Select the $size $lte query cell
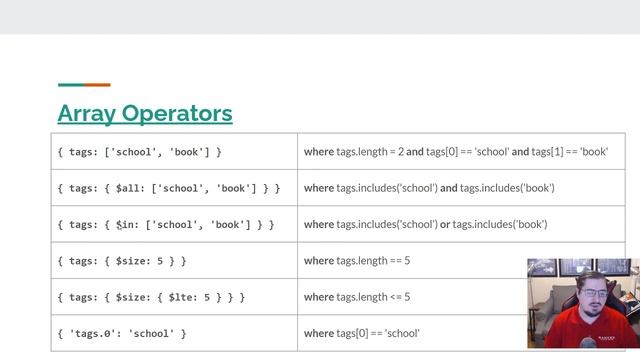This screenshot has width=640, height=360. click(x=174, y=297)
